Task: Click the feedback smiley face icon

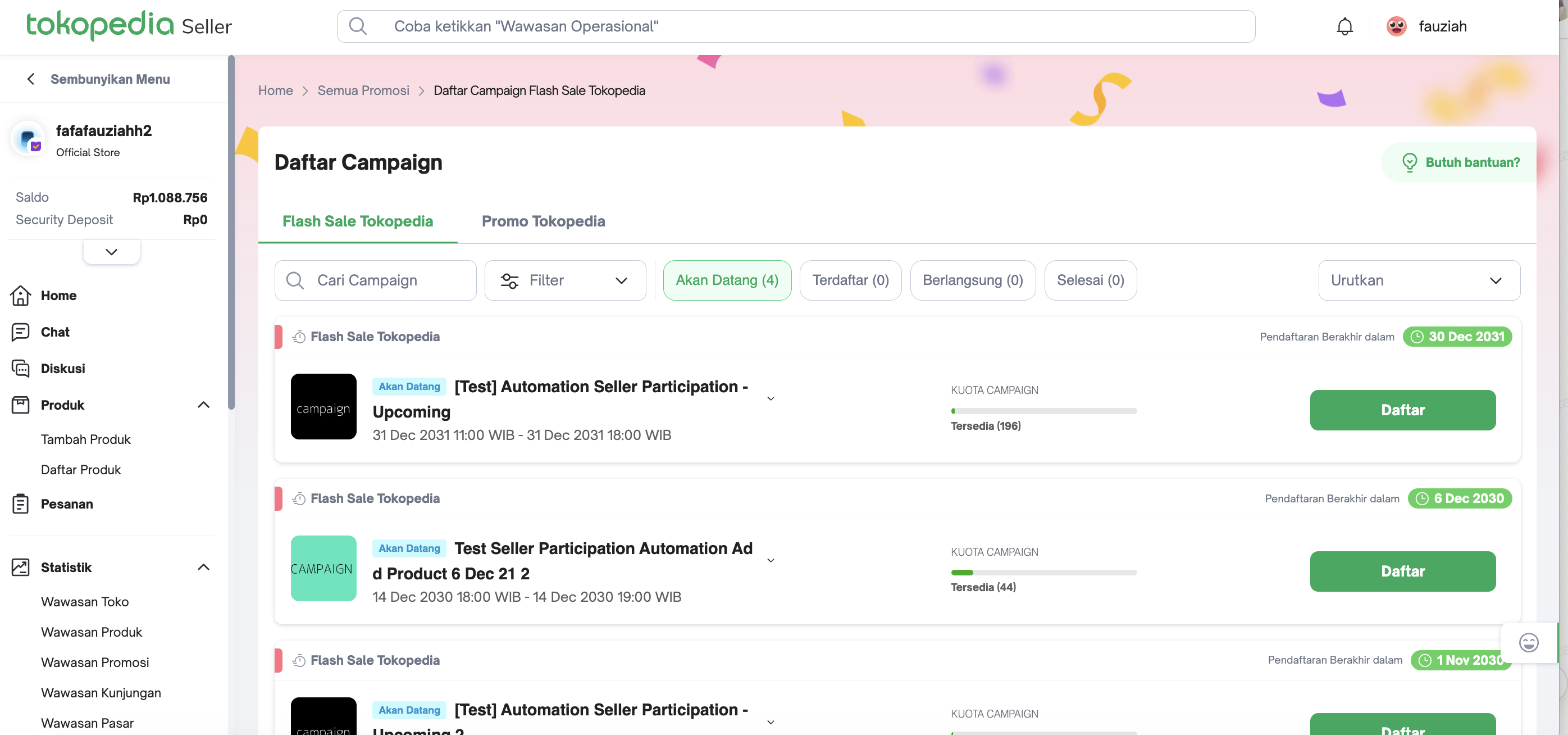Action: [x=1528, y=642]
